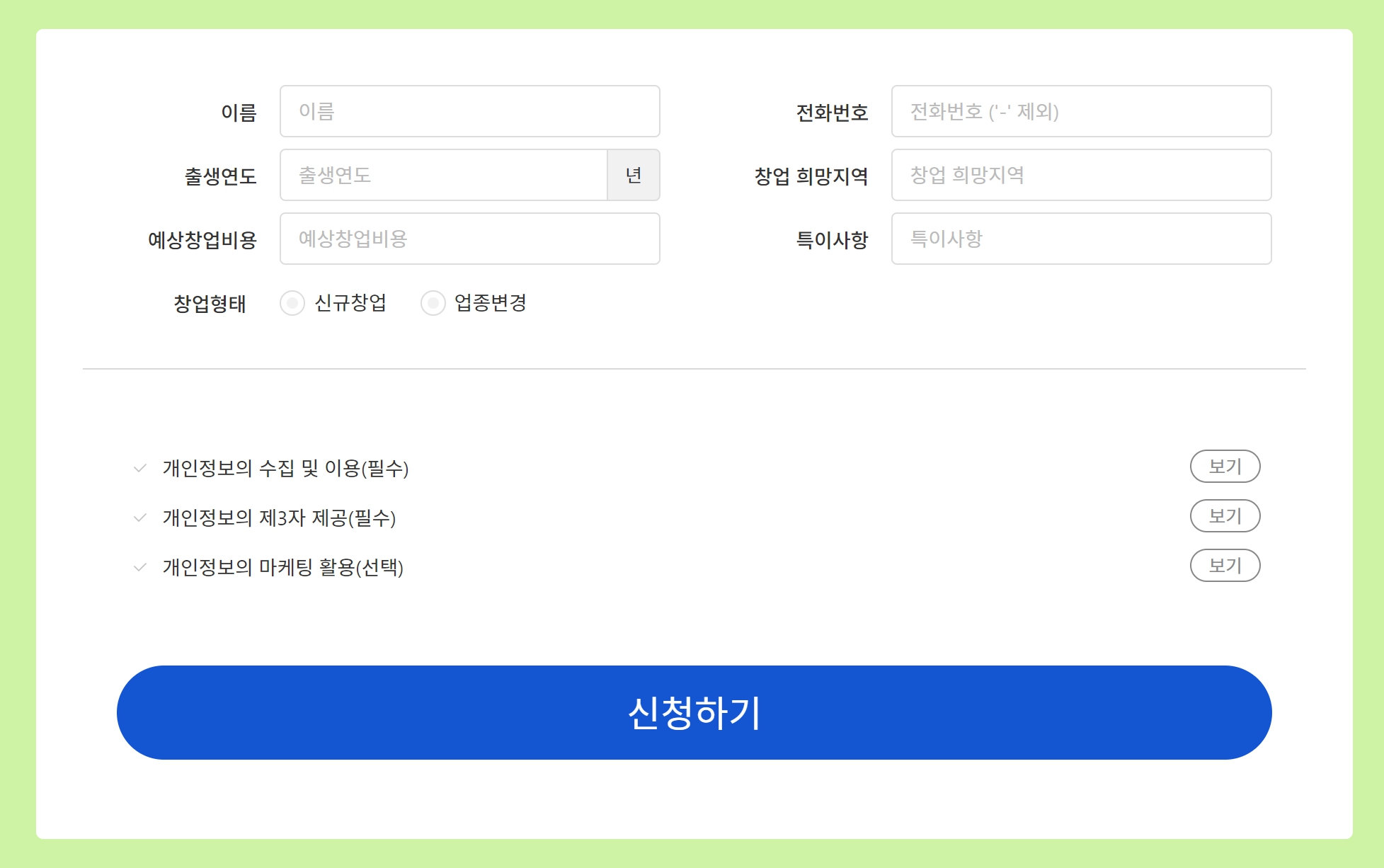Click the 년 suffix box beside 출생연도
Image resolution: width=1384 pixels, height=868 pixels.
(634, 175)
